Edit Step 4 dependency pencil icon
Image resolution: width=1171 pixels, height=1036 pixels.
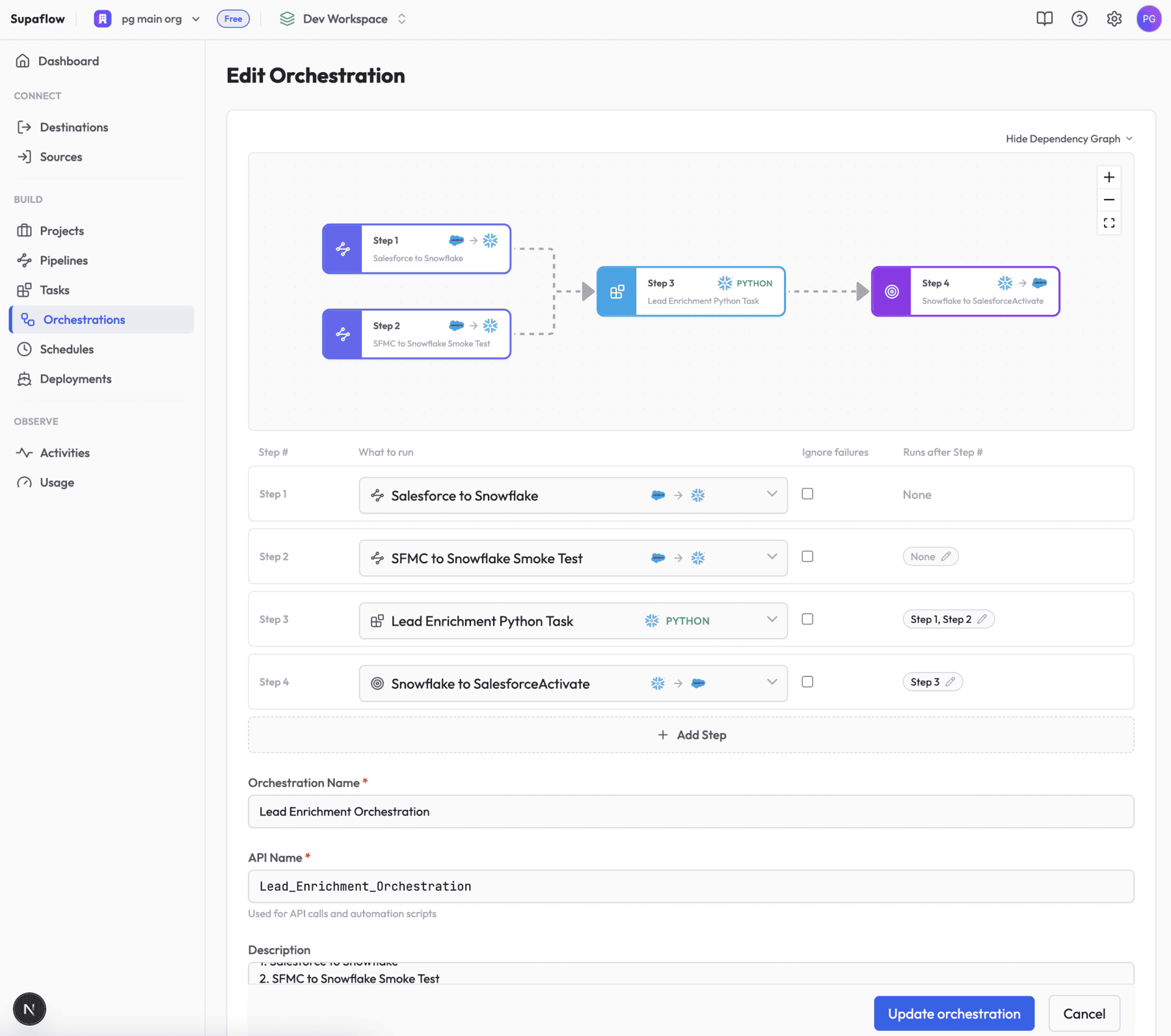[950, 682]
